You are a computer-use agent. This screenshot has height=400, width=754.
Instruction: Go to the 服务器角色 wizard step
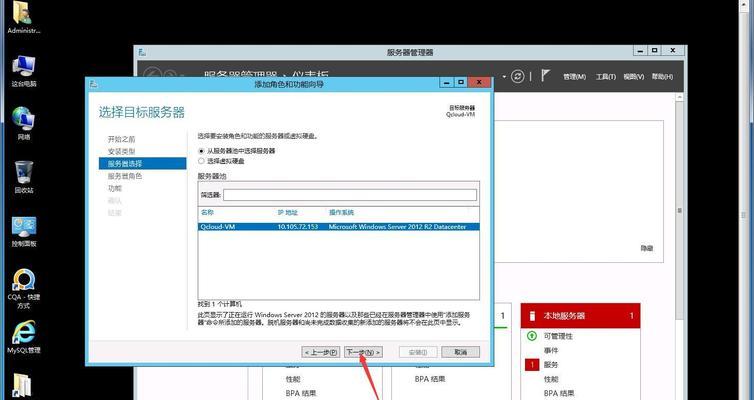(125, 176)
